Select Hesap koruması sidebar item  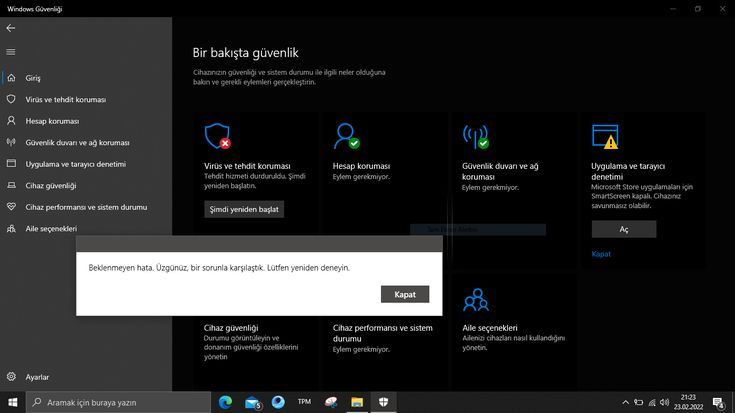(52, 121)
